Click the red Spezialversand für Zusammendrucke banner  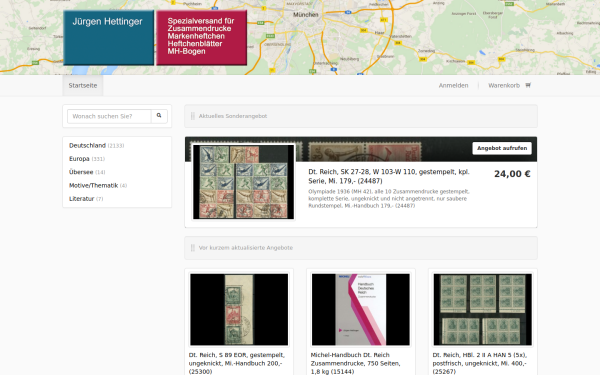click(x=202, y=38)
